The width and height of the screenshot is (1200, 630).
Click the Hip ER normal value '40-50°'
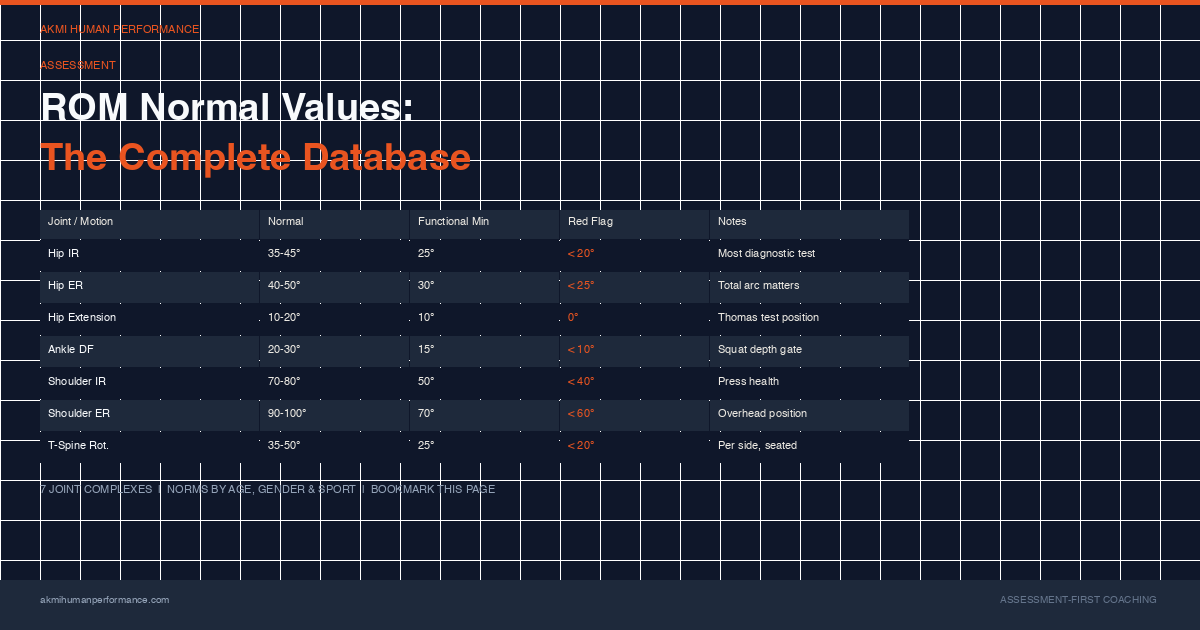(x=284, y=286)
